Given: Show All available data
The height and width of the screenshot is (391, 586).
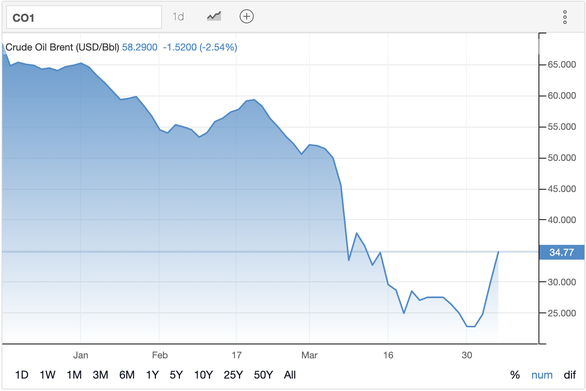Looking at the screenshot, I should coord(290,375).
